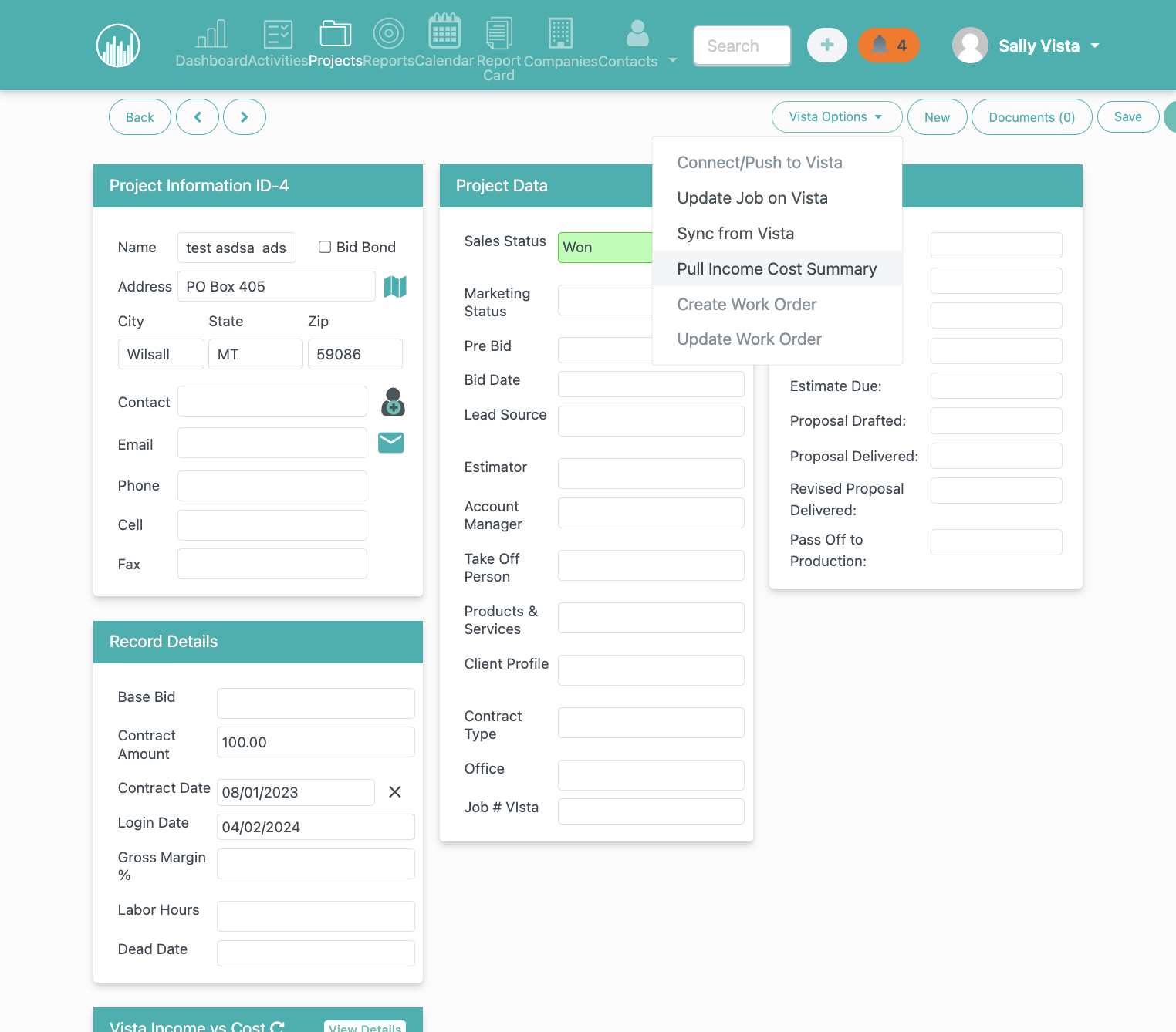Click the New button

(938, 117)
